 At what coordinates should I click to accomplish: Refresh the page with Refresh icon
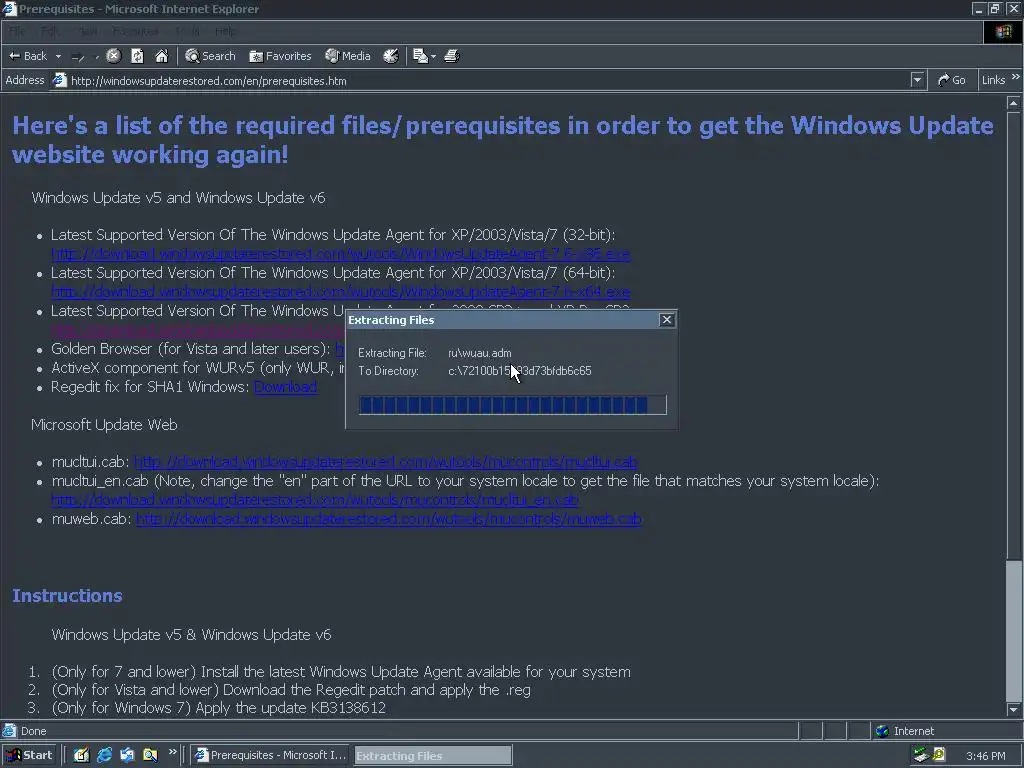tap(137, 56)
